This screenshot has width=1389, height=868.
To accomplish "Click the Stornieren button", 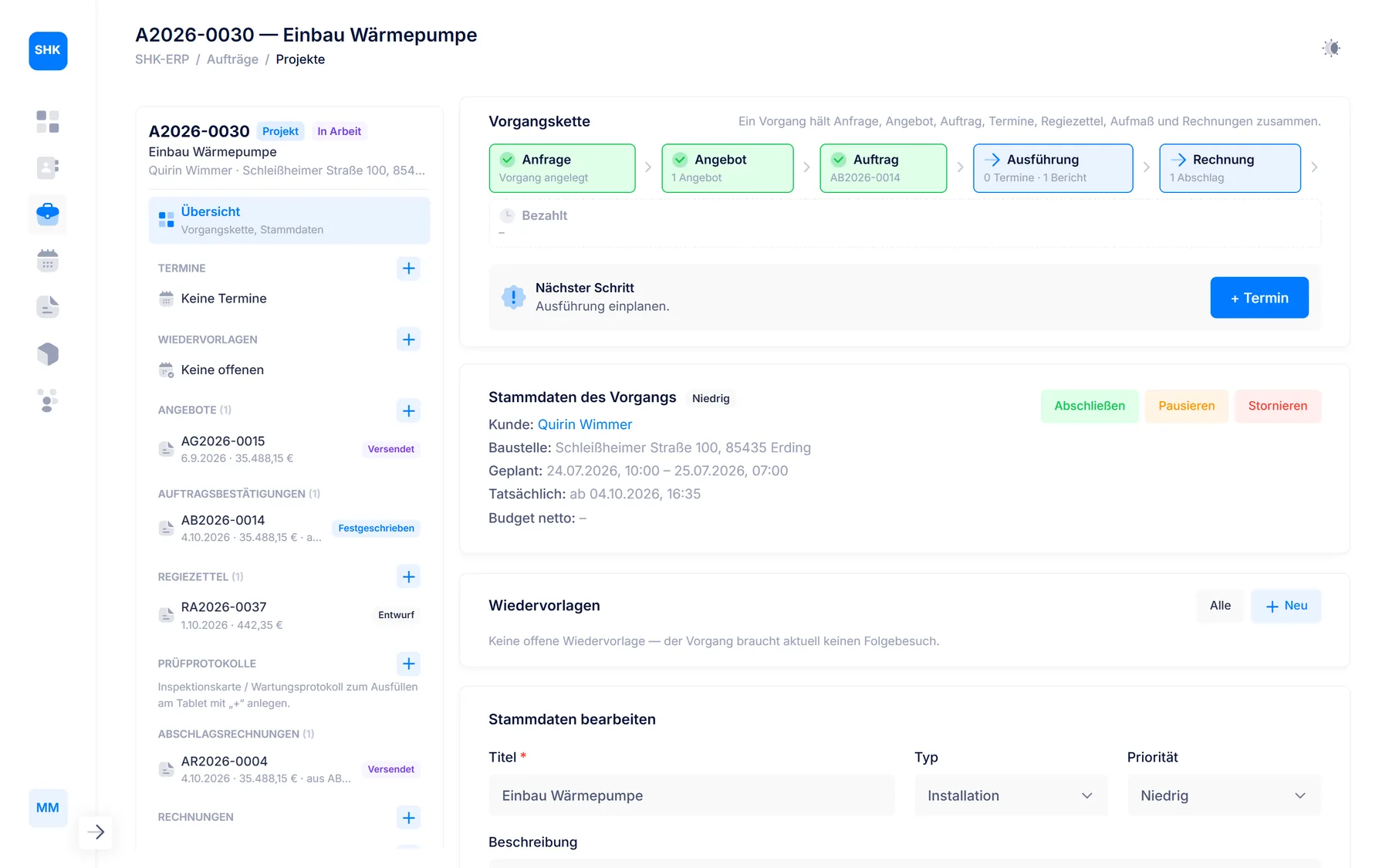I will click(x=1278, y=406).
